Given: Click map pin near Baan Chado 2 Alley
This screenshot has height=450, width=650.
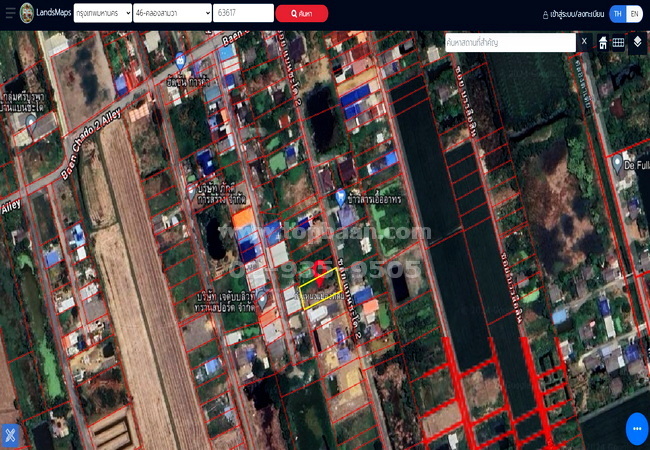Looking at the screenshot, I should pyautogui.click(x=31, y=124).
